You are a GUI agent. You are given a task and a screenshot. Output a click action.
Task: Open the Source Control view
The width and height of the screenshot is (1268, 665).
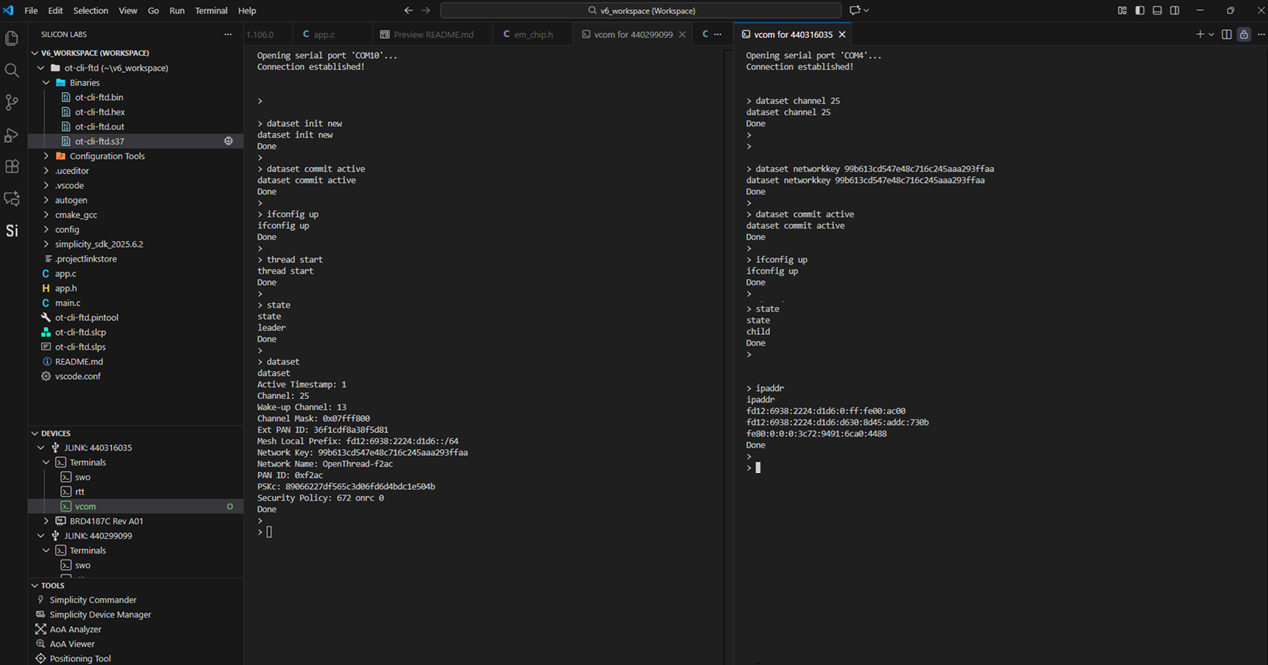pyautogui.click(x=12, y=102)
